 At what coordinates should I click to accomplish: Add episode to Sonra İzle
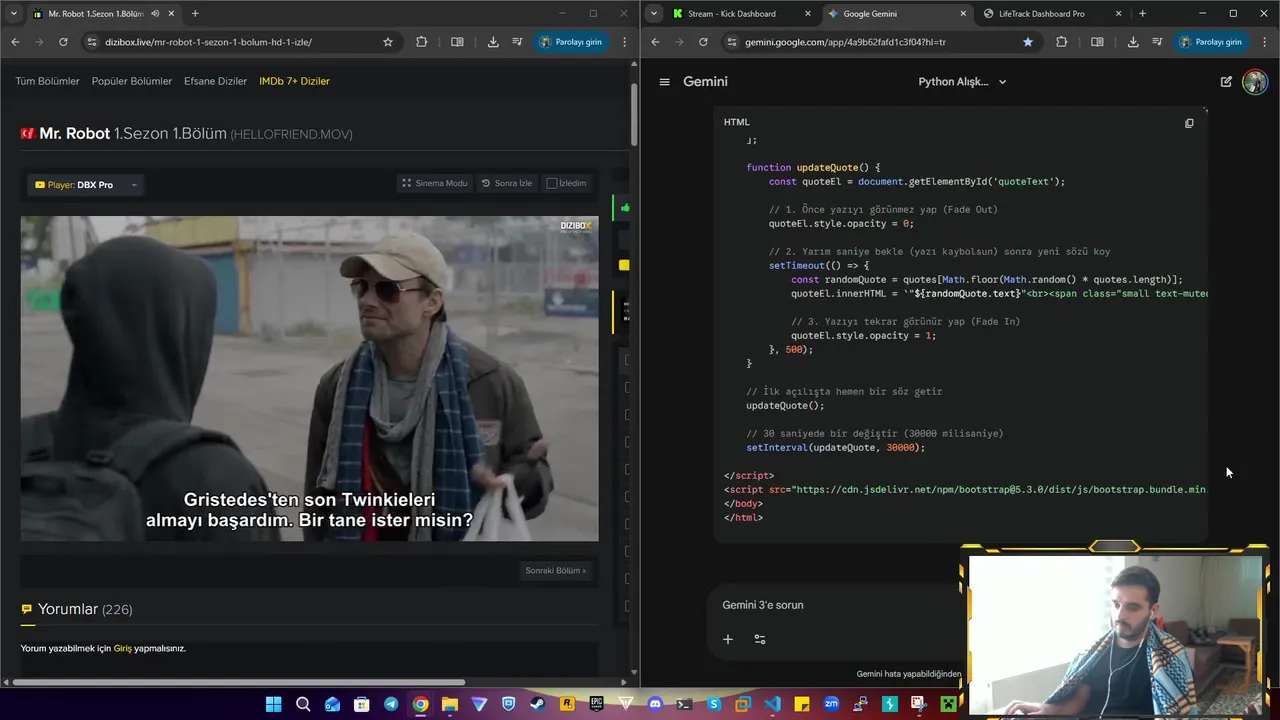(x=507, y=183)
